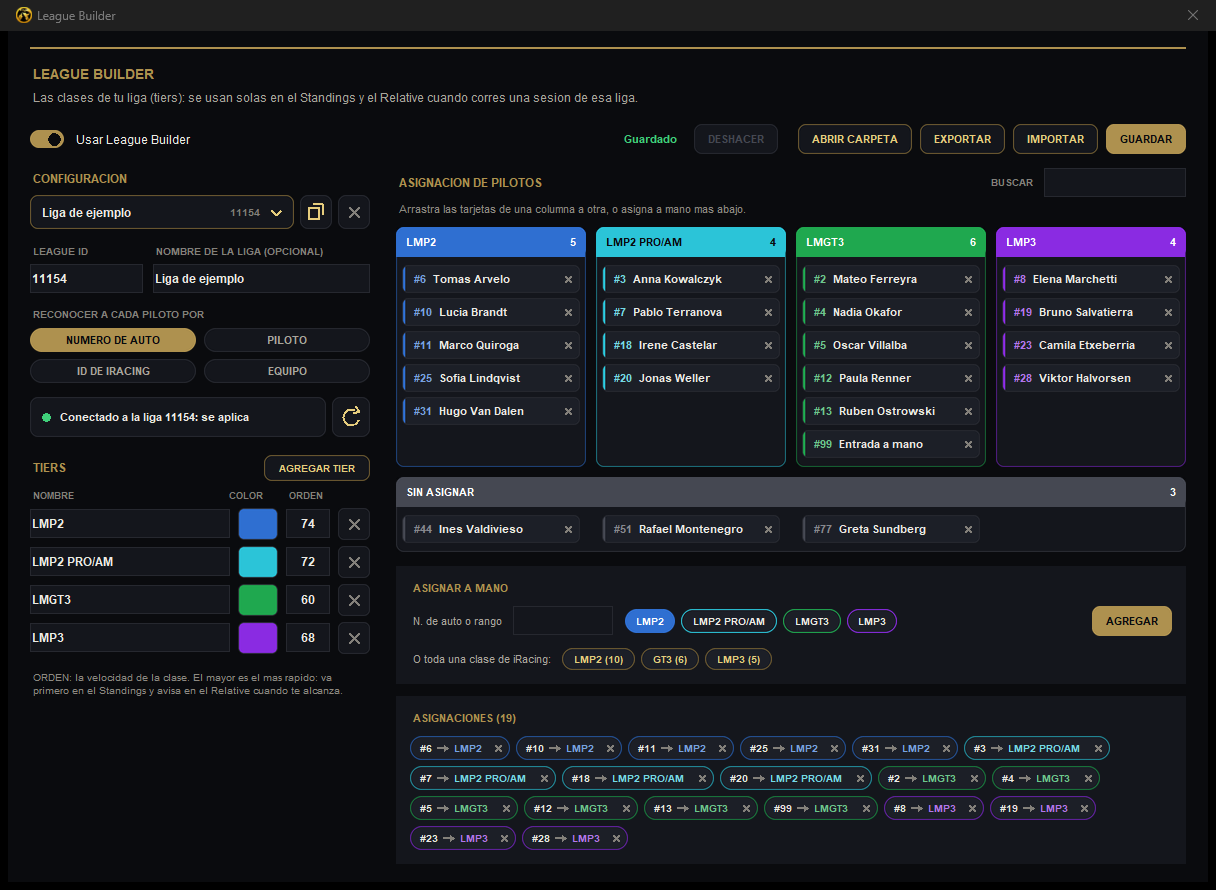Click the ABRIR CARPETA button

coord(855,139)
